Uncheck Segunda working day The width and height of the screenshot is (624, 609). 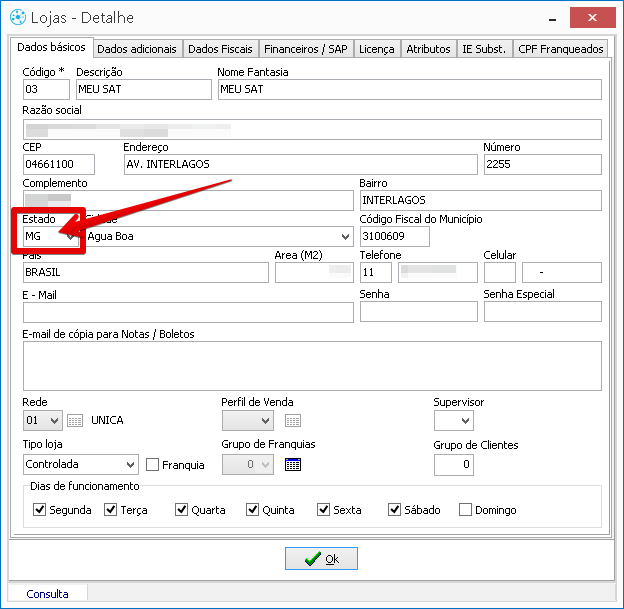point(39,509)
